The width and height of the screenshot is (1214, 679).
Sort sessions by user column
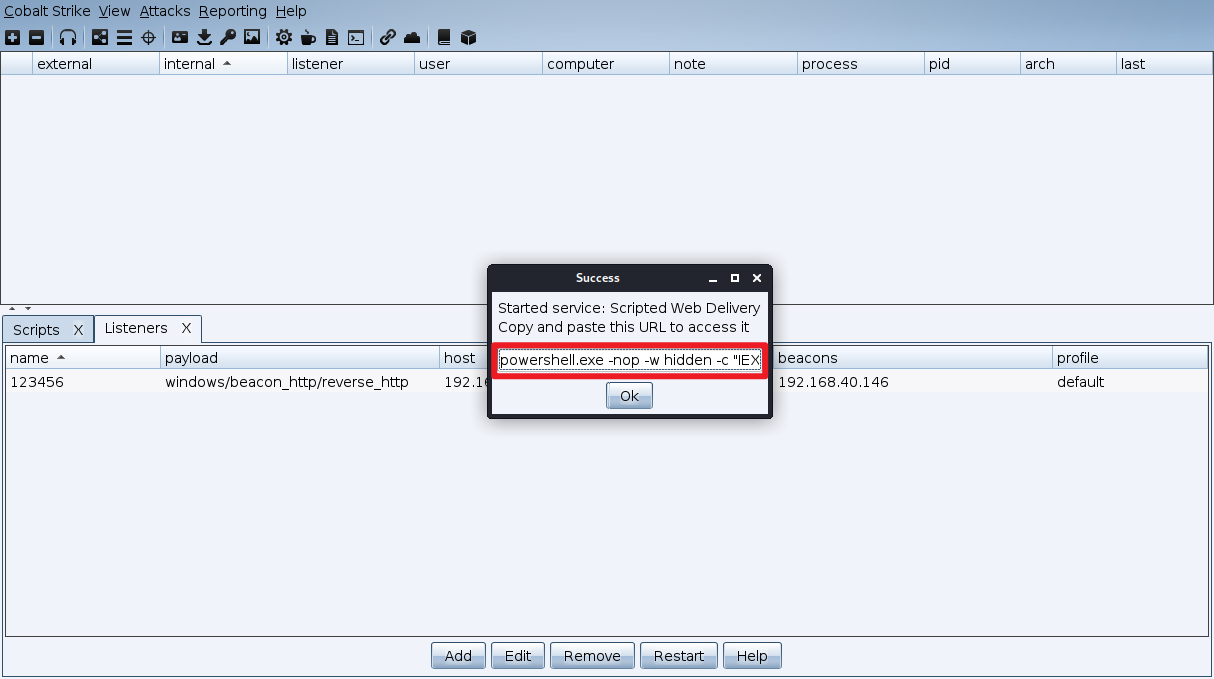(x=478, y=64)
